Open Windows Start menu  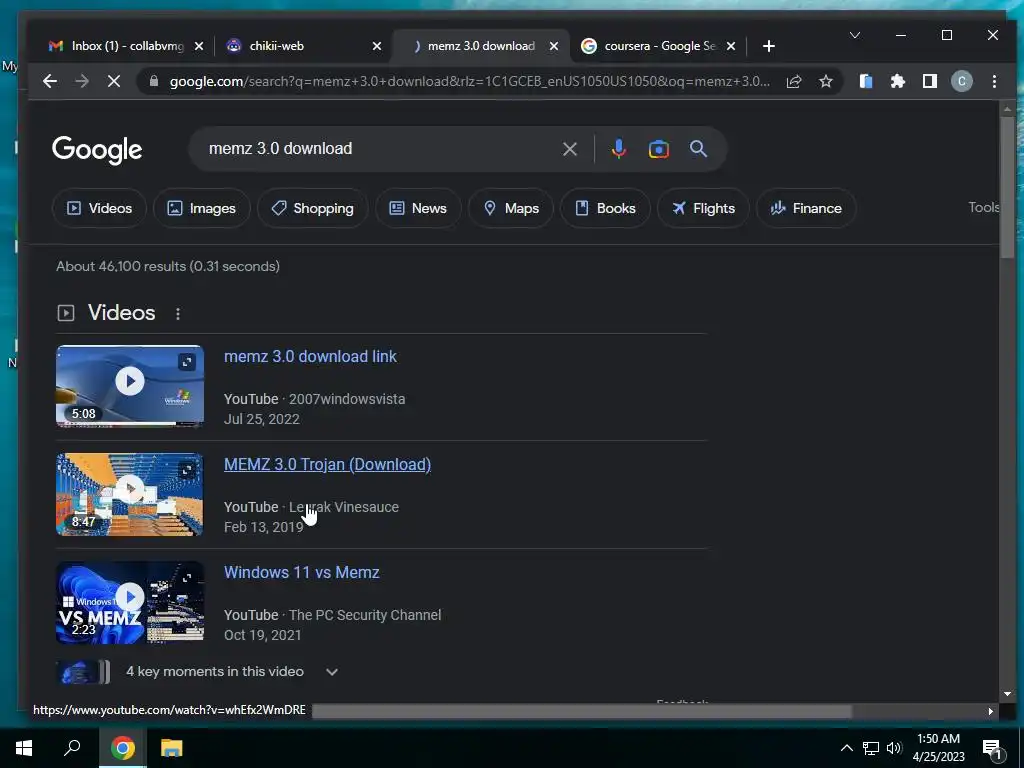click(x=24, y=748)
